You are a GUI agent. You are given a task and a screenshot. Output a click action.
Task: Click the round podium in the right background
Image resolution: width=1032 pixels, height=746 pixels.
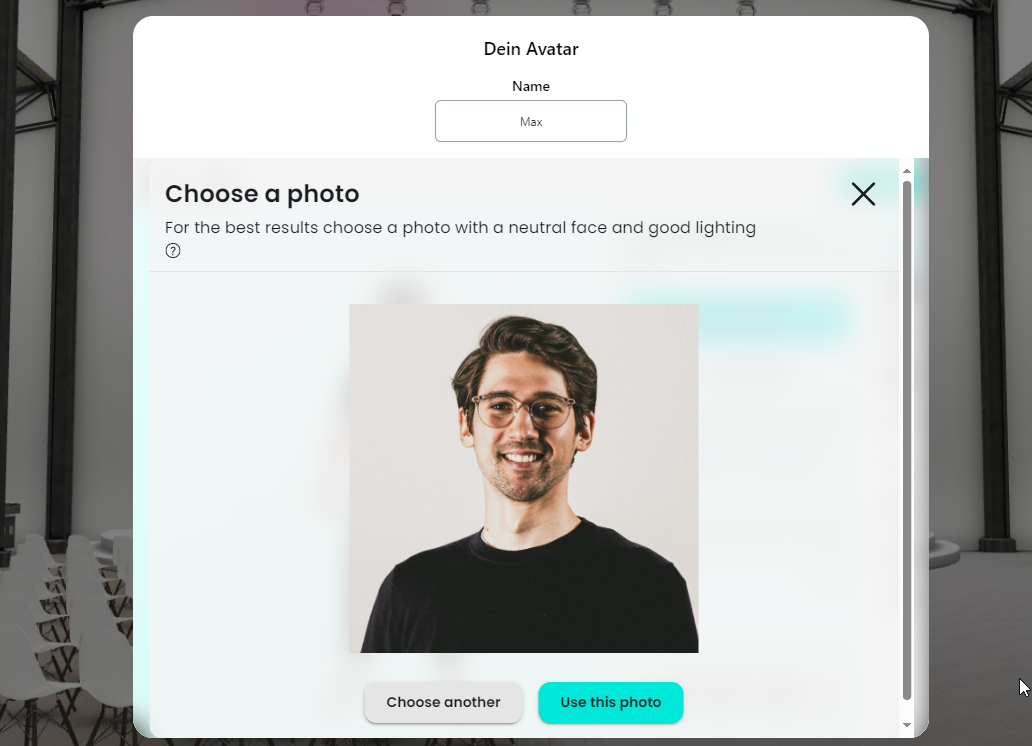[965, 548]
